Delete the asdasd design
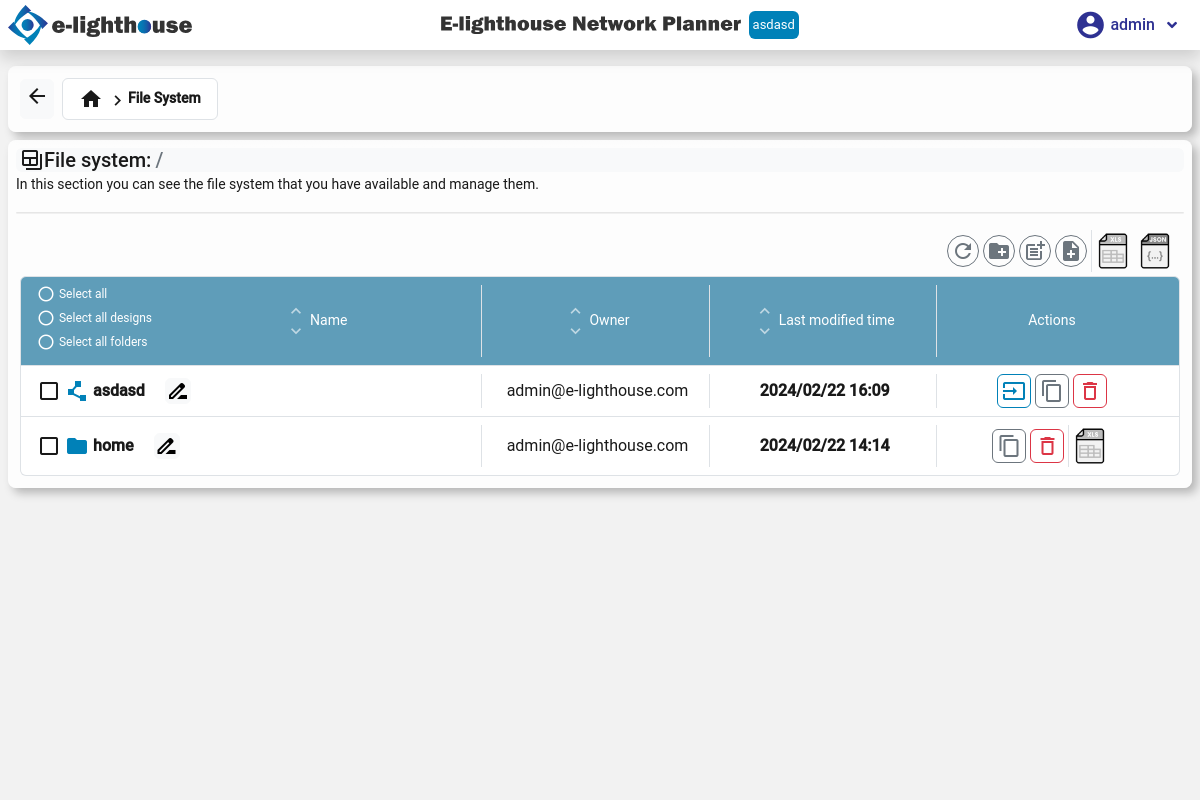This screenshot has width=1200, height=800. (x=1090, y=391)
